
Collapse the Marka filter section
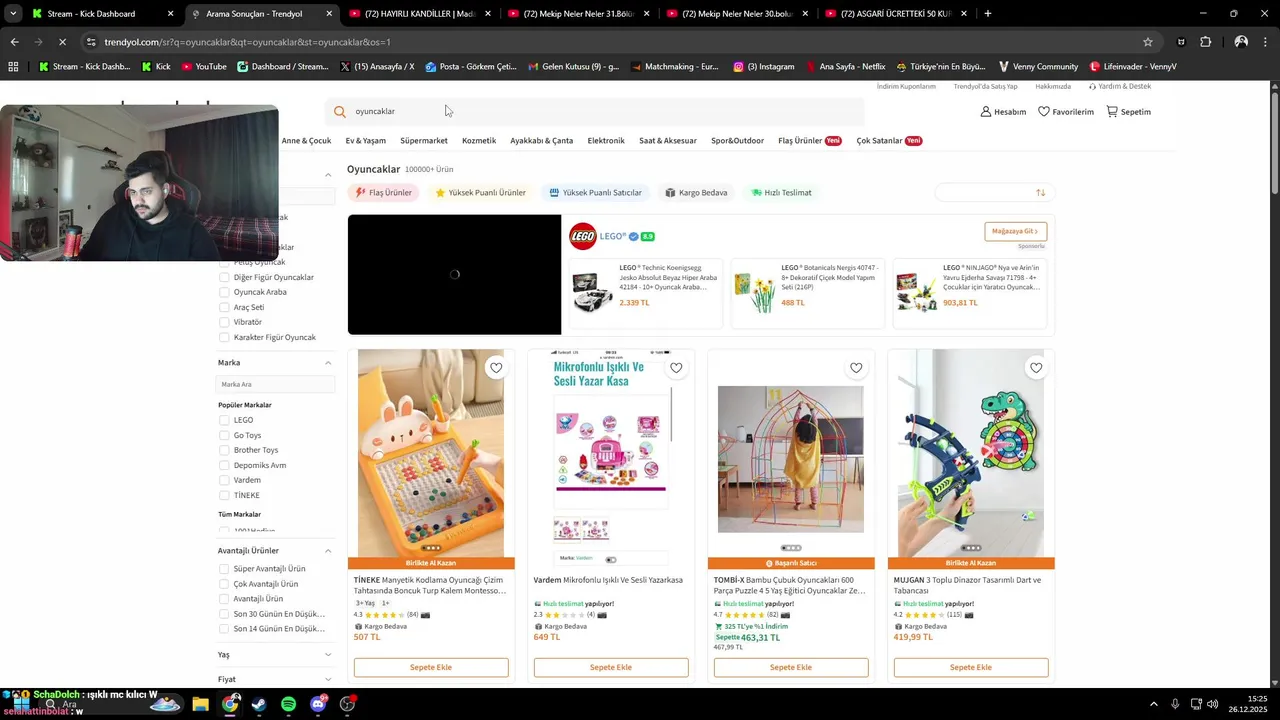[328, 363]
